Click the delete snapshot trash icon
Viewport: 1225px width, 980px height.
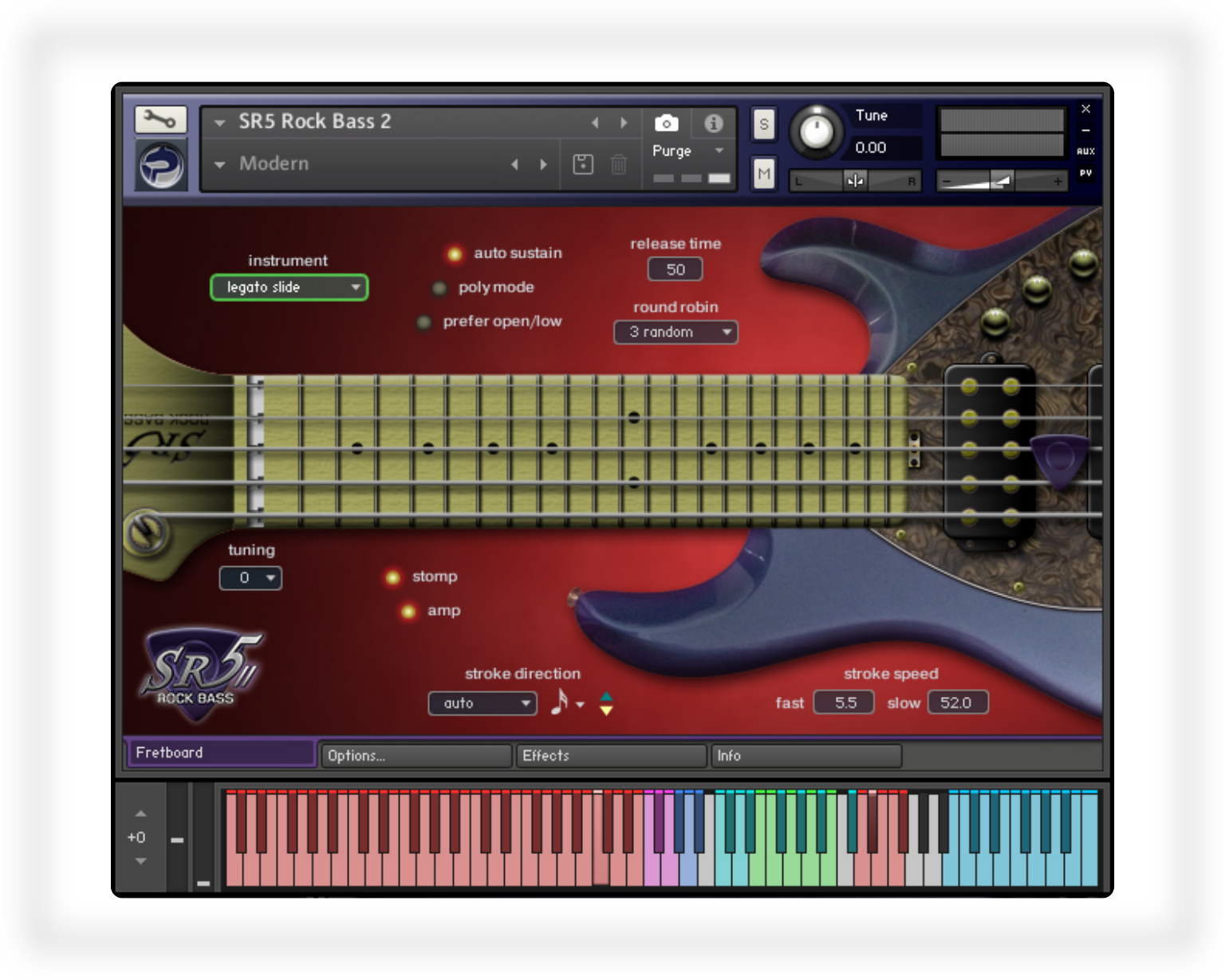(619, 164)
